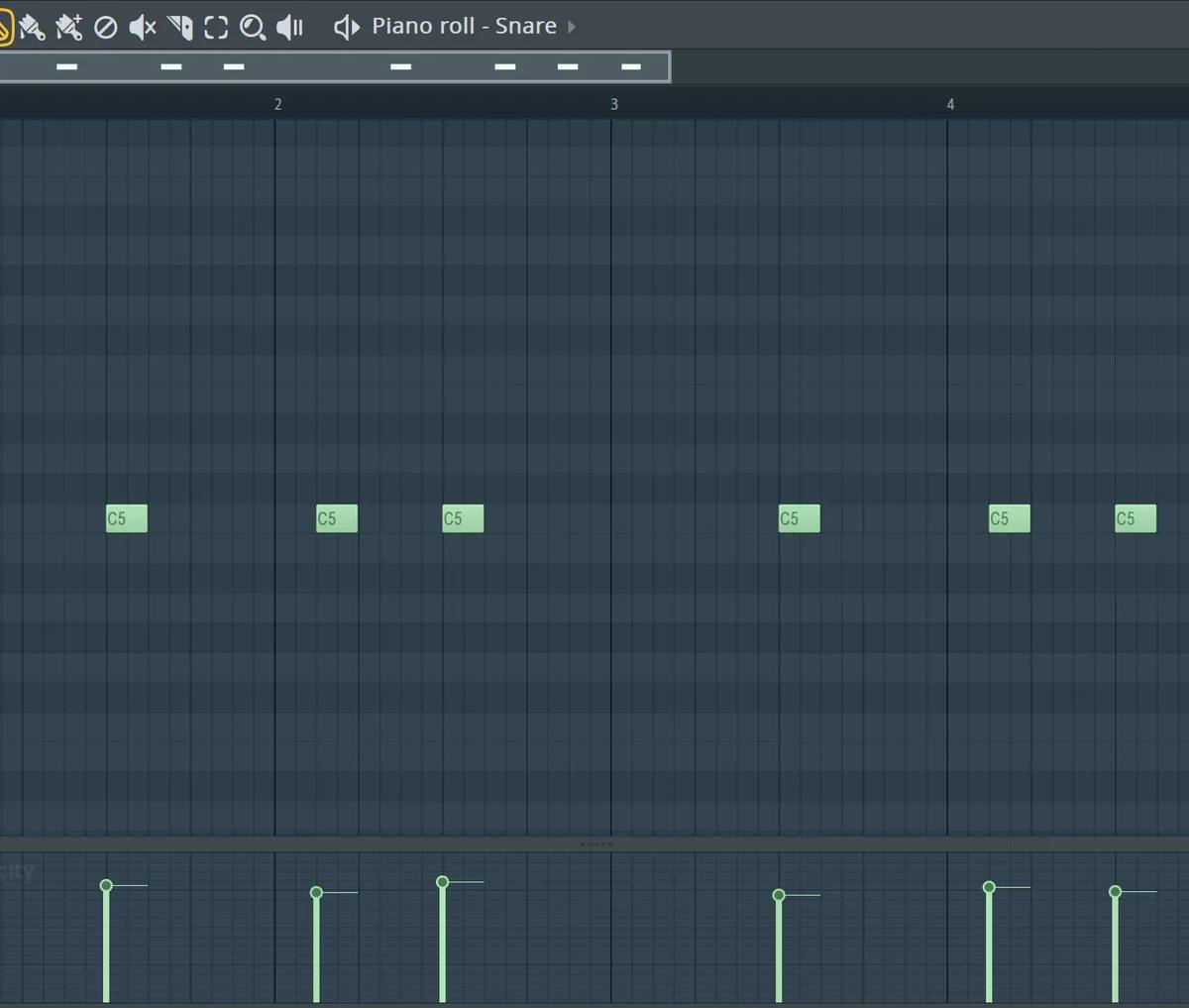Click velocity handle of first bar 4 note
This screenshot has height=1008, width=1189.
(x=989, y=887)
